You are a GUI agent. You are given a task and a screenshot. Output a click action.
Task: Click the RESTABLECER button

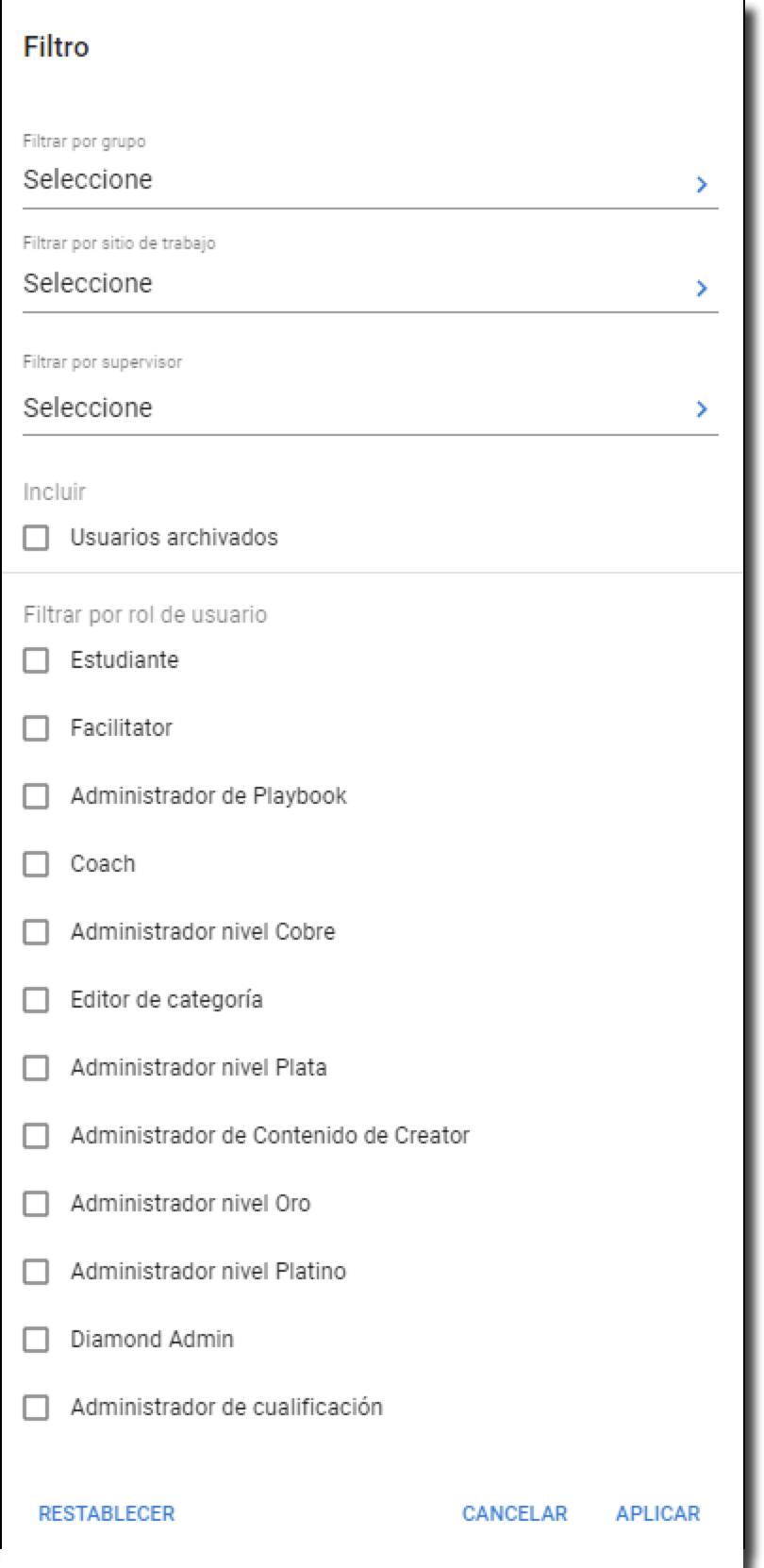[x=107, y=1513]
